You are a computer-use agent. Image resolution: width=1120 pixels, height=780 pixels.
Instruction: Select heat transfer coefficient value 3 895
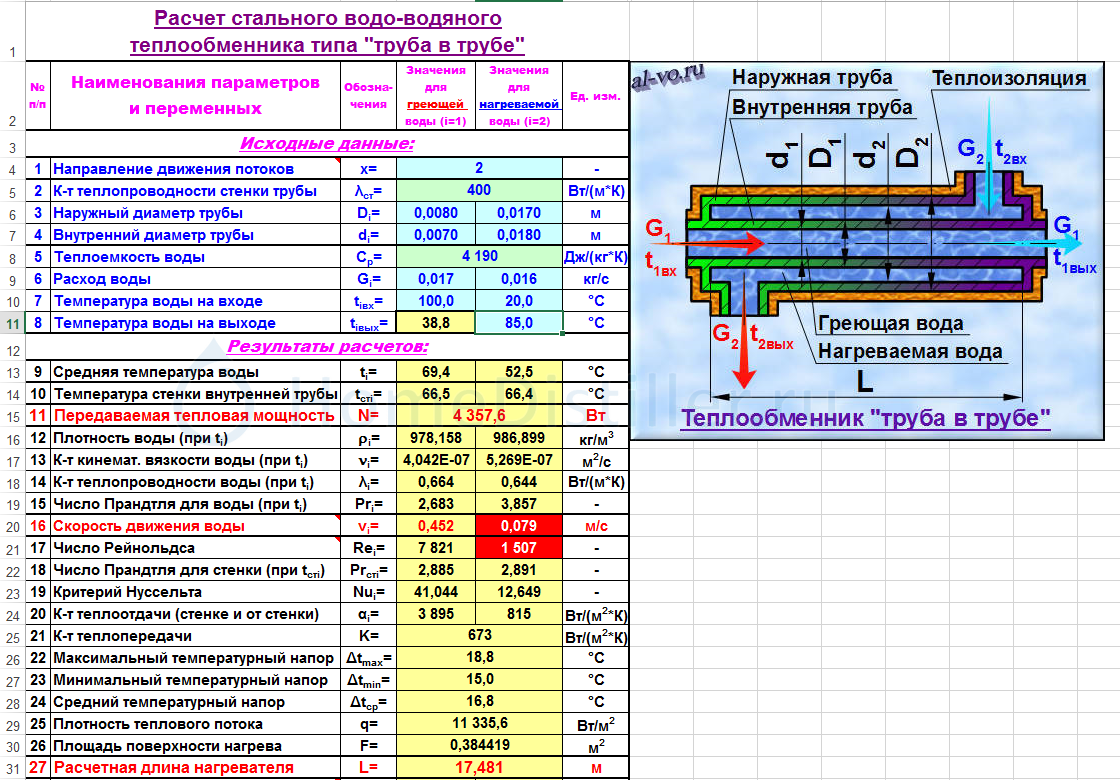coord(436,614)
